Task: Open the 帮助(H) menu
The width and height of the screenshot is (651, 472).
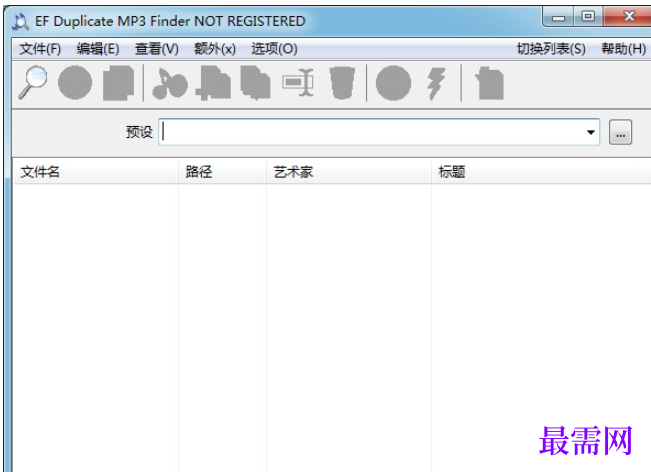Action: tap(624, 49)
